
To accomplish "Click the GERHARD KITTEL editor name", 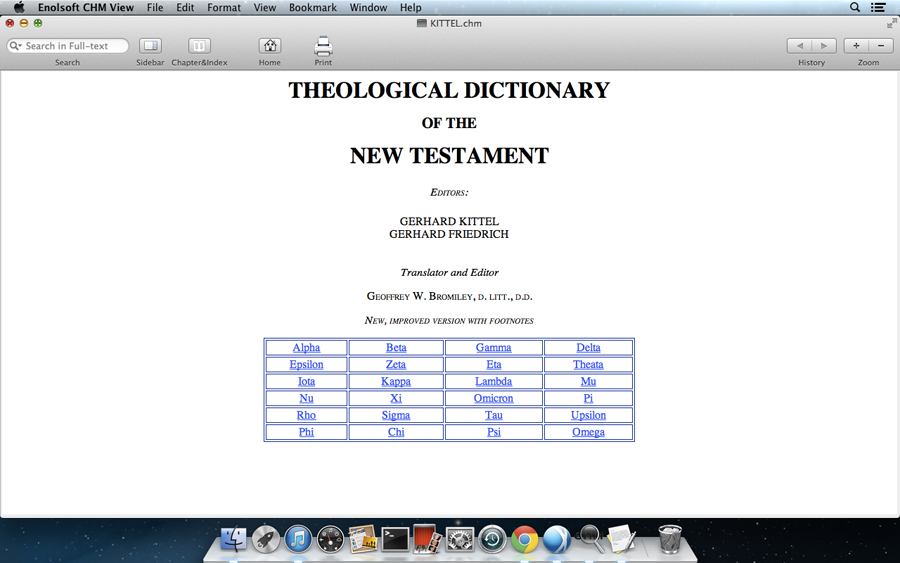I will pyautogui.click(x=449, y=222).
